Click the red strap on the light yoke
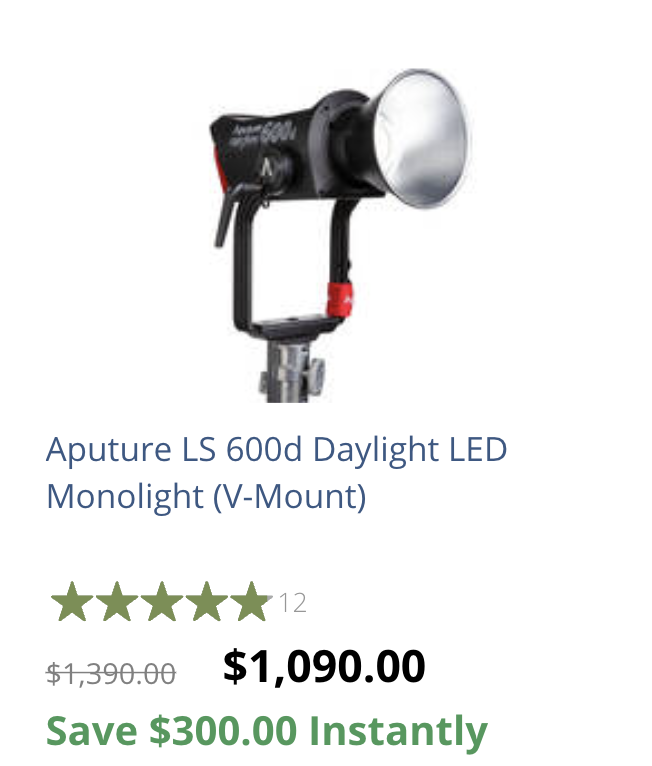The height and width of the screenshot is (766, 652). pos(340,299)
